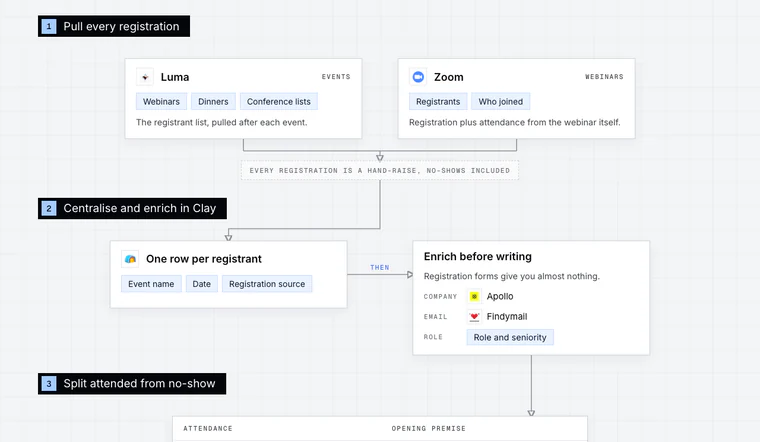
Task: Click the Event name tag
Action: pyautogui.click(x=151, y=284)
